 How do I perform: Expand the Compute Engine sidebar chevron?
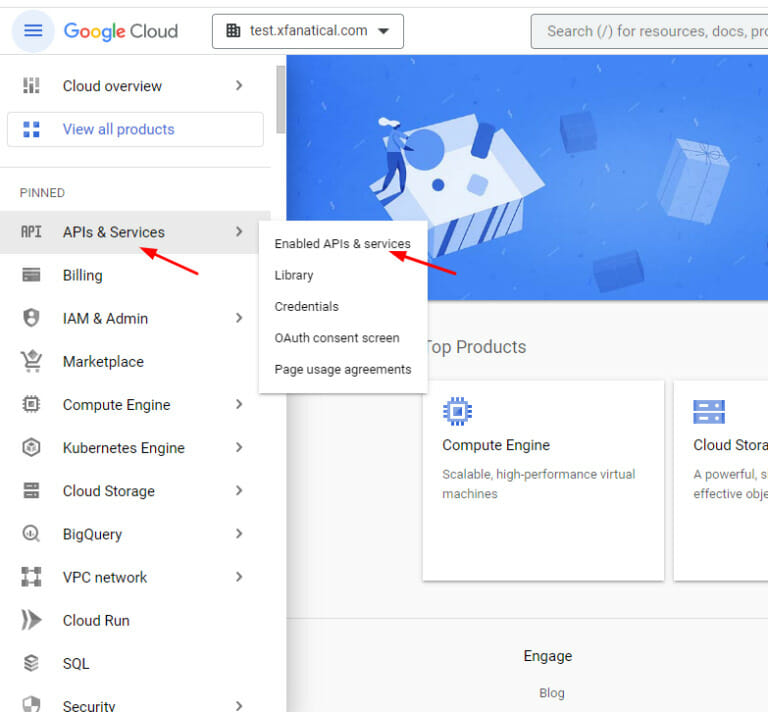tap(239, 404)
